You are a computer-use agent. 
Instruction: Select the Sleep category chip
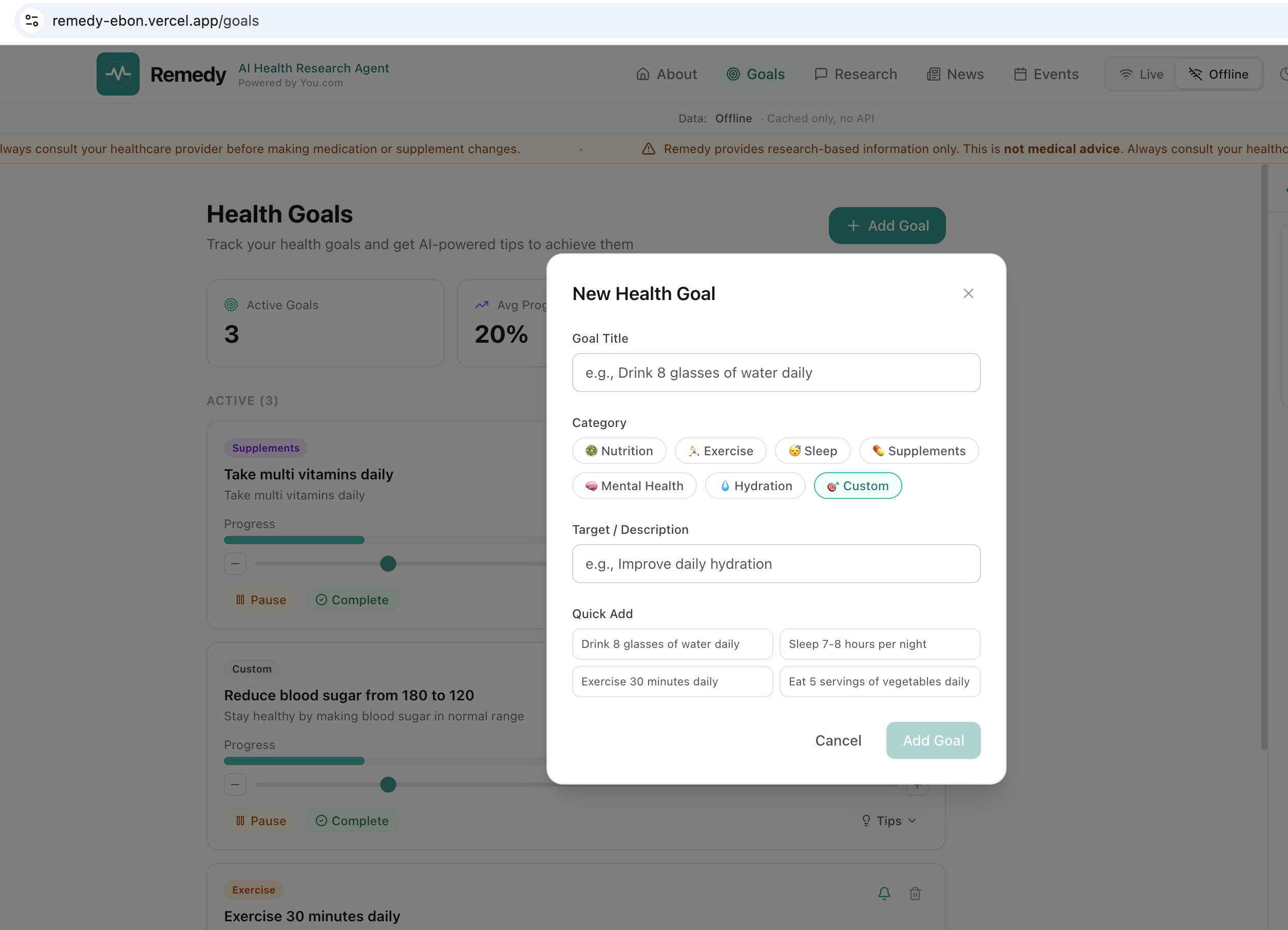pos(812,451)
